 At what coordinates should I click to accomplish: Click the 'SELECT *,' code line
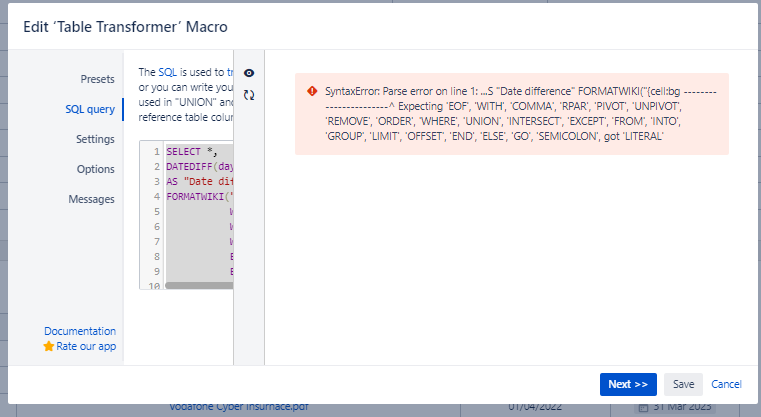pyautogui.click(x=192, y=151)
